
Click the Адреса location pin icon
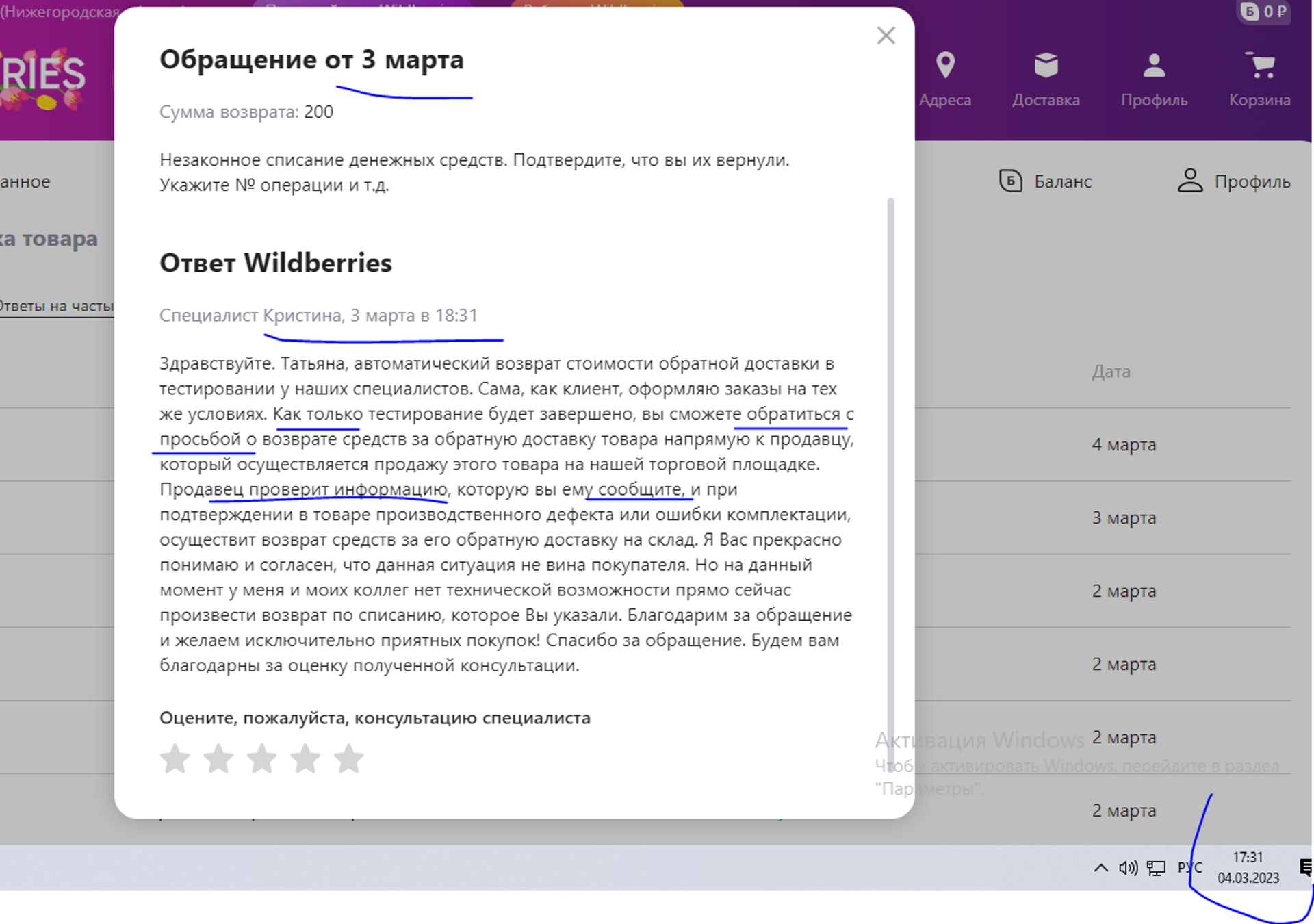pyautogui.click(x=945, y=66)
